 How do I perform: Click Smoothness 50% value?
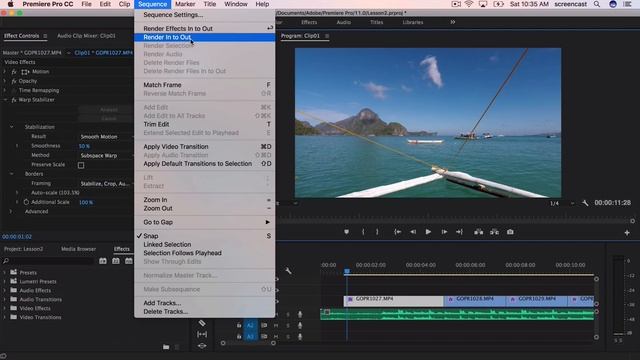tap(84, 146)
